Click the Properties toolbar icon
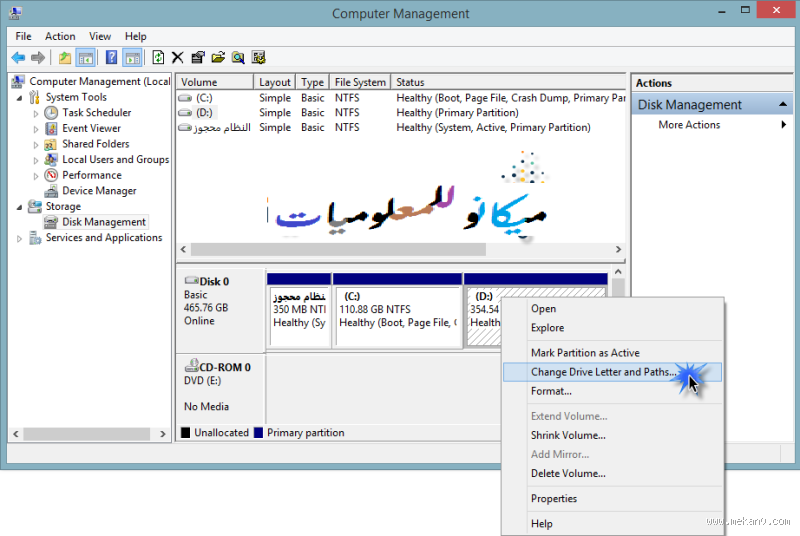800x536 pixels. coord(198,58)
